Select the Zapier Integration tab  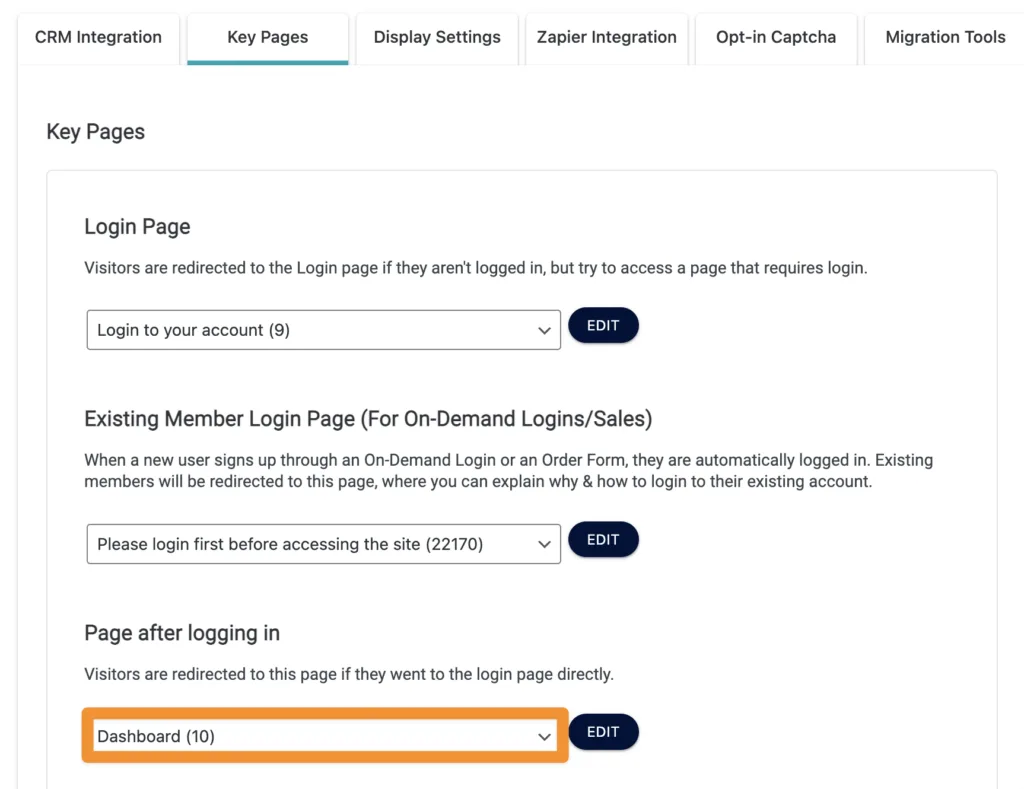point(606,37)
